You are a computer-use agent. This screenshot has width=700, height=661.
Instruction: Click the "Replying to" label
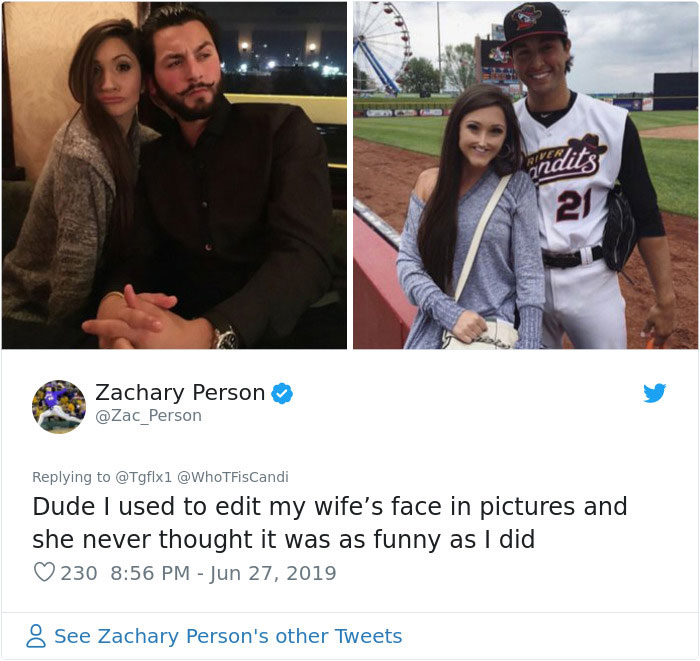71,477
